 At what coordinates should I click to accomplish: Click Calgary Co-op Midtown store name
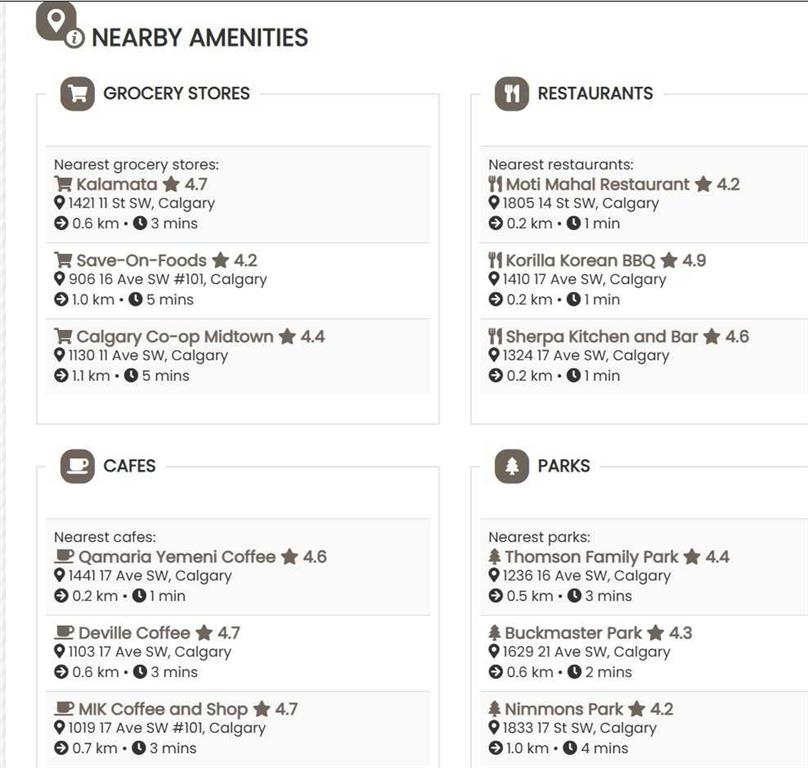(x=174, y=337)
